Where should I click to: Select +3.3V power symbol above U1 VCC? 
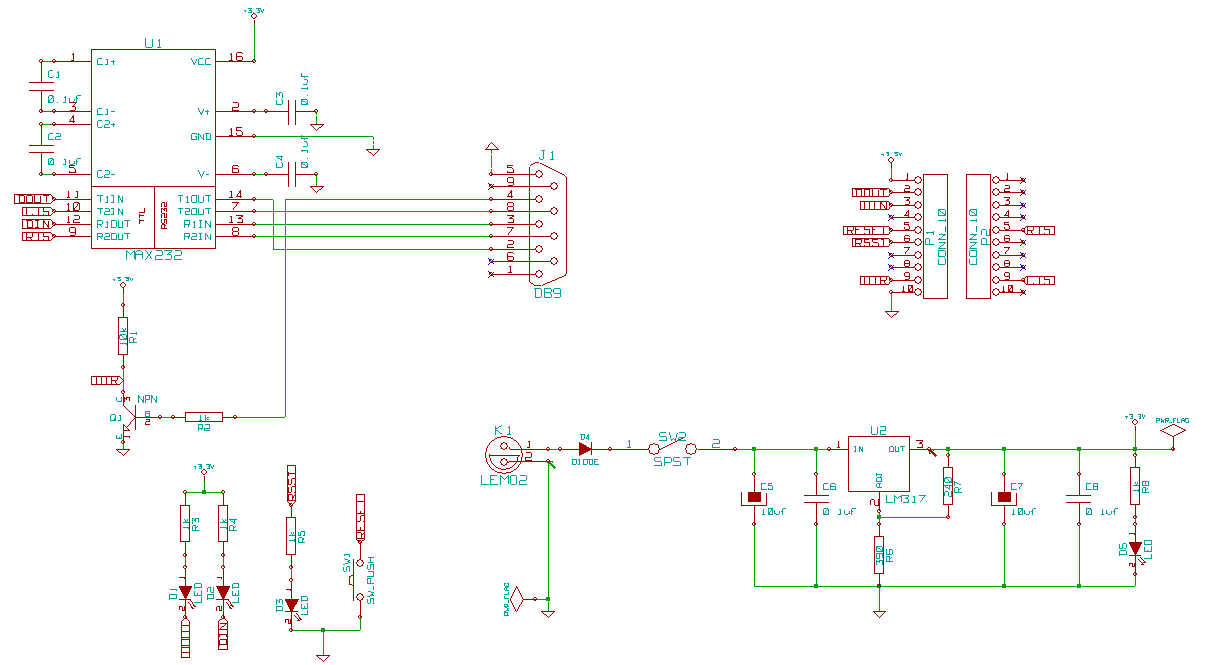click(254, 14)
